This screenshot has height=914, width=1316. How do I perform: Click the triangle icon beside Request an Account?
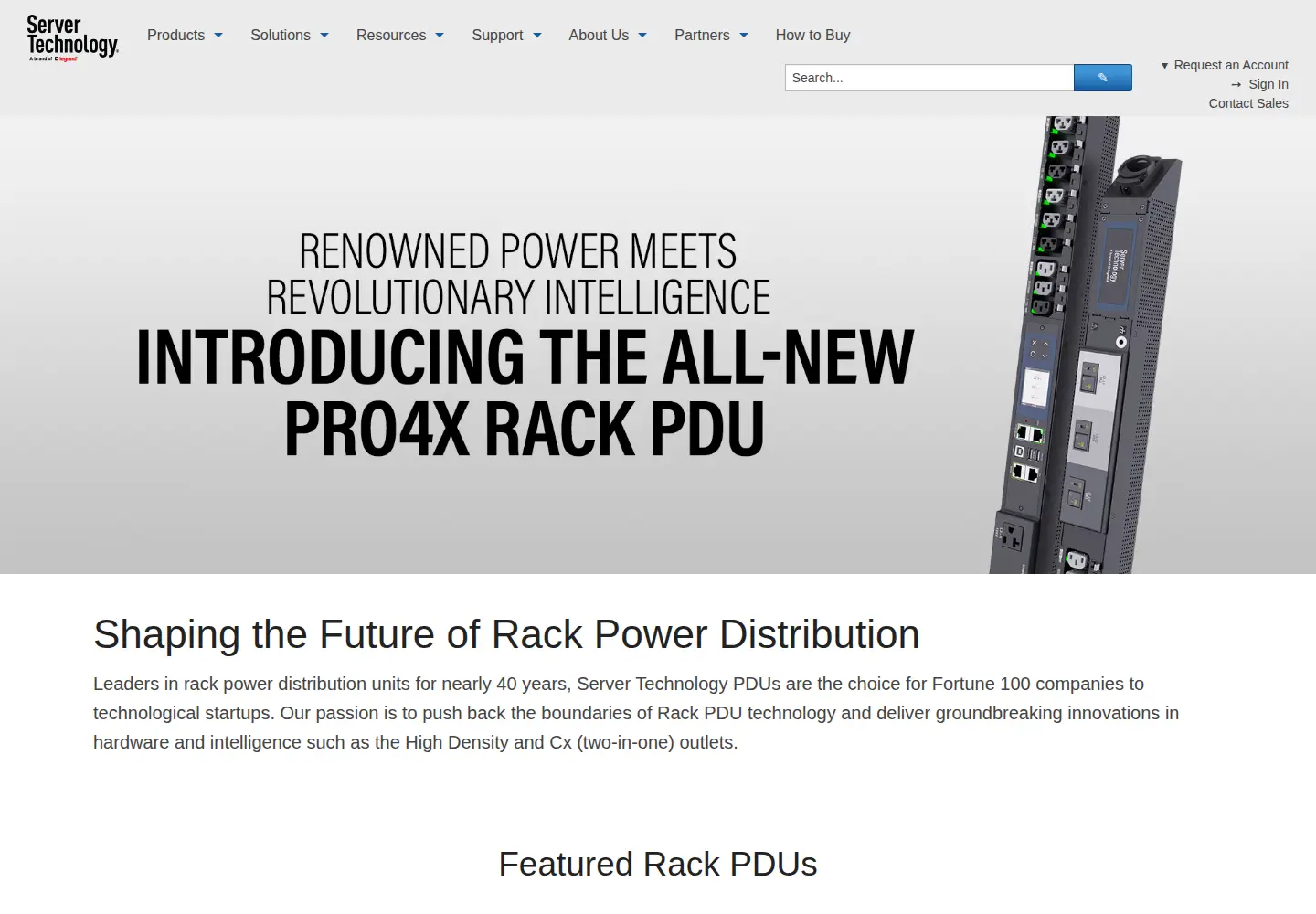1164,66
